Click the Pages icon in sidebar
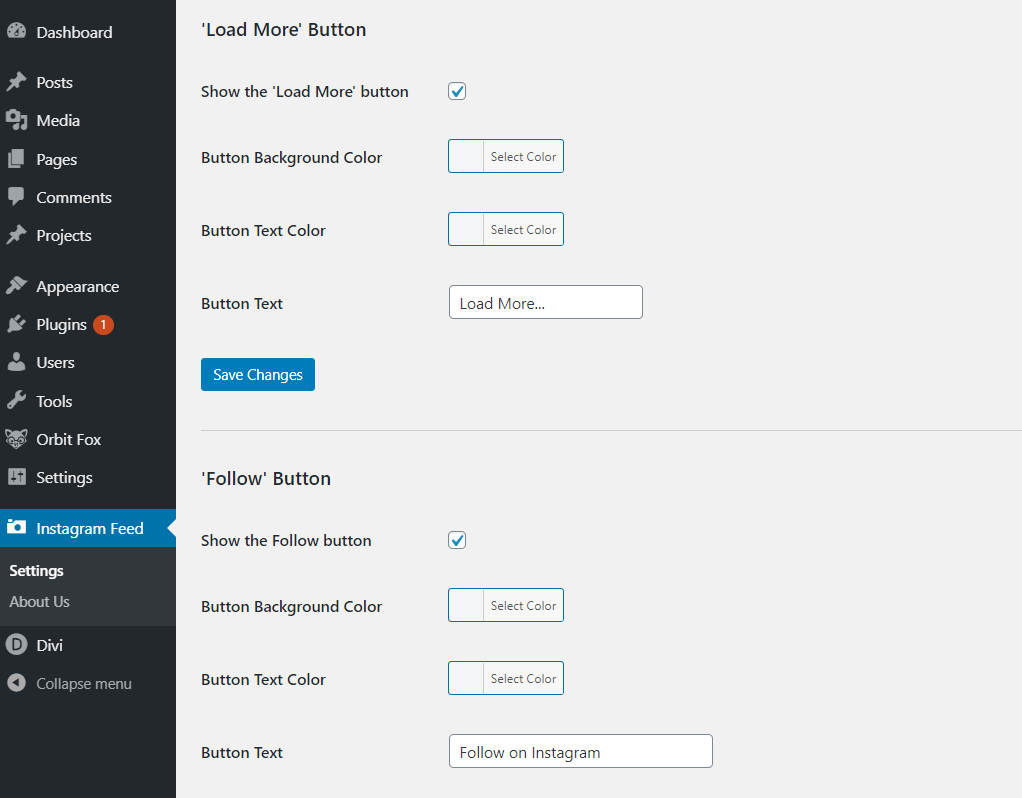1022x798 pixels. (x=16, y=159)
